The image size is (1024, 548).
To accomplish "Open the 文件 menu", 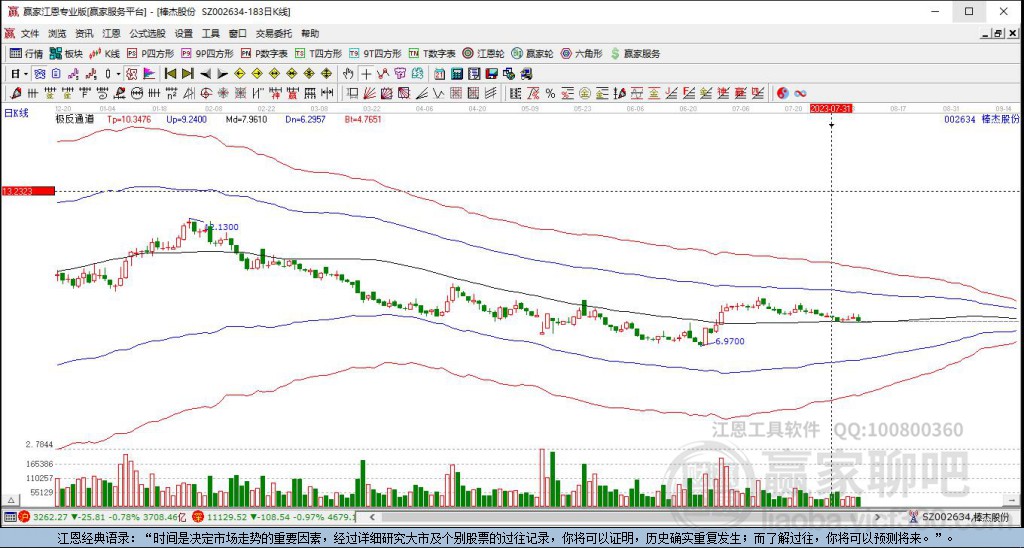I will pyautogui.click(x=30, y=33).
